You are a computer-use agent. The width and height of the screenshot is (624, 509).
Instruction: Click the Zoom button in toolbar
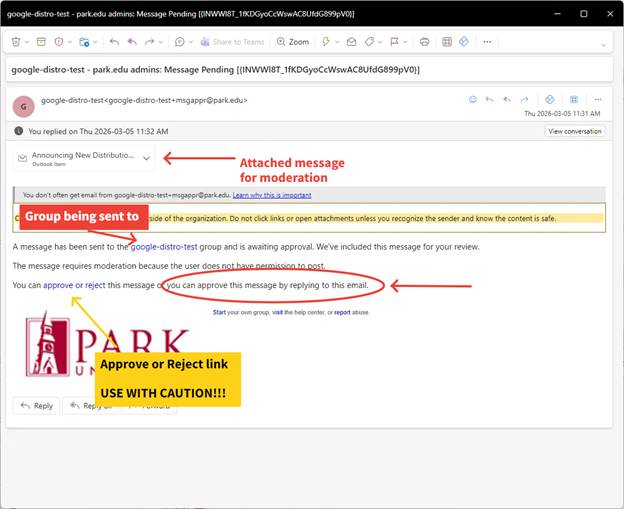(293, 42)
